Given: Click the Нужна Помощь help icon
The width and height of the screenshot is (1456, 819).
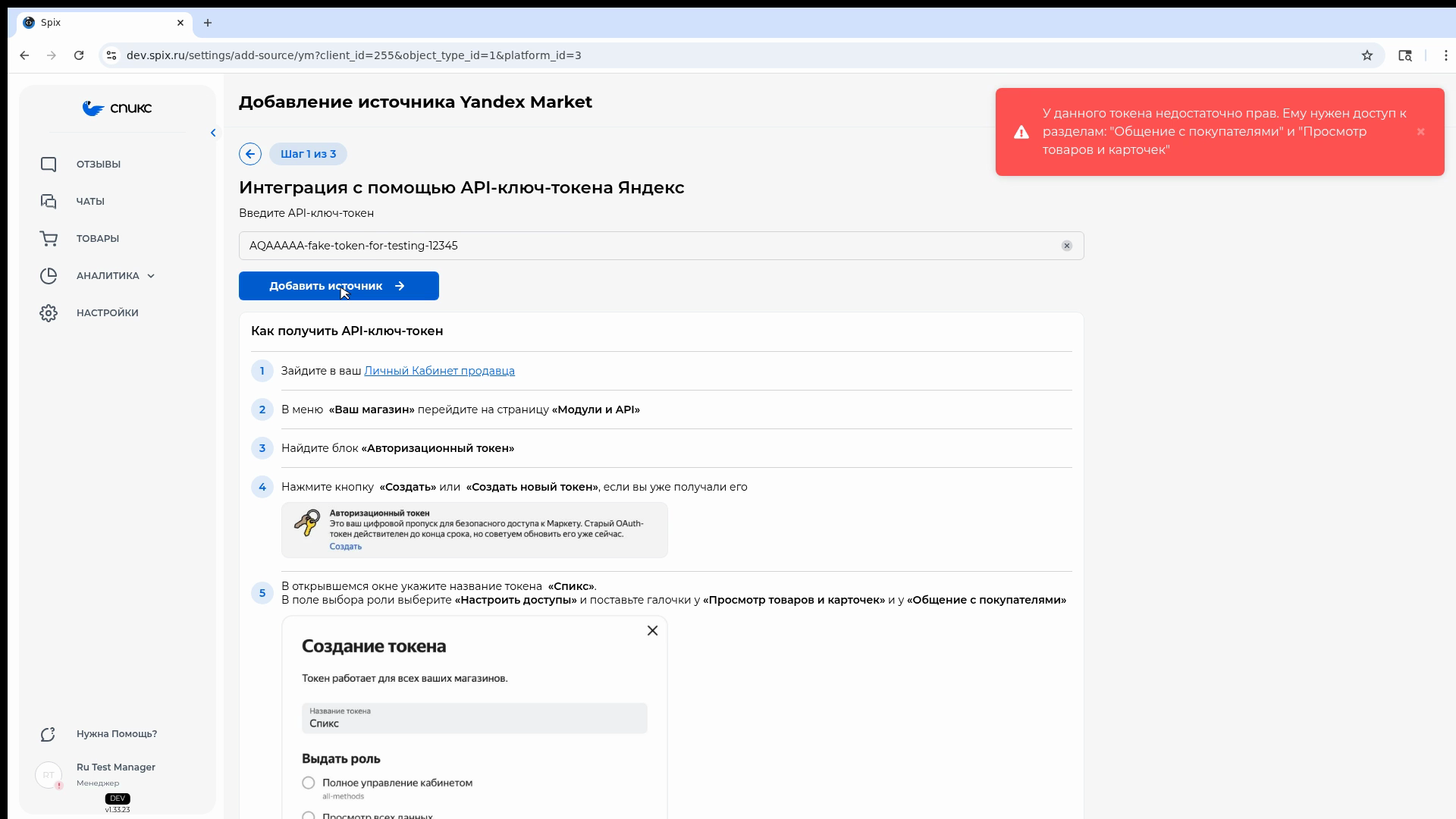Looking at the screenshot, I should [49, 734].
